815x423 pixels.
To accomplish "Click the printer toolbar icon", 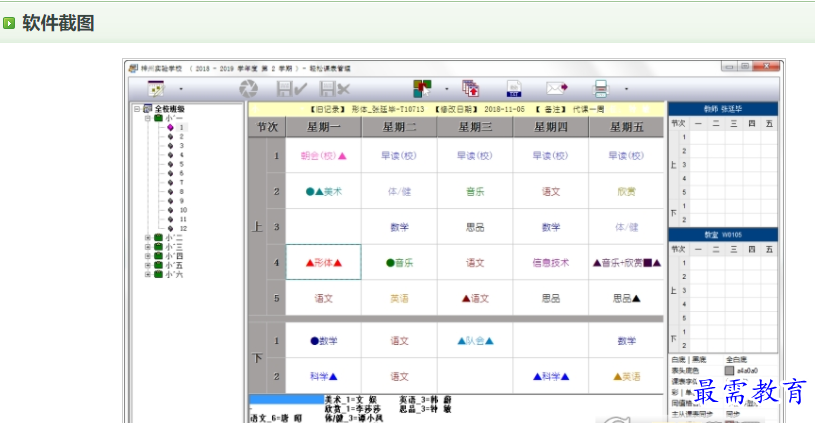I will (601, 89).
